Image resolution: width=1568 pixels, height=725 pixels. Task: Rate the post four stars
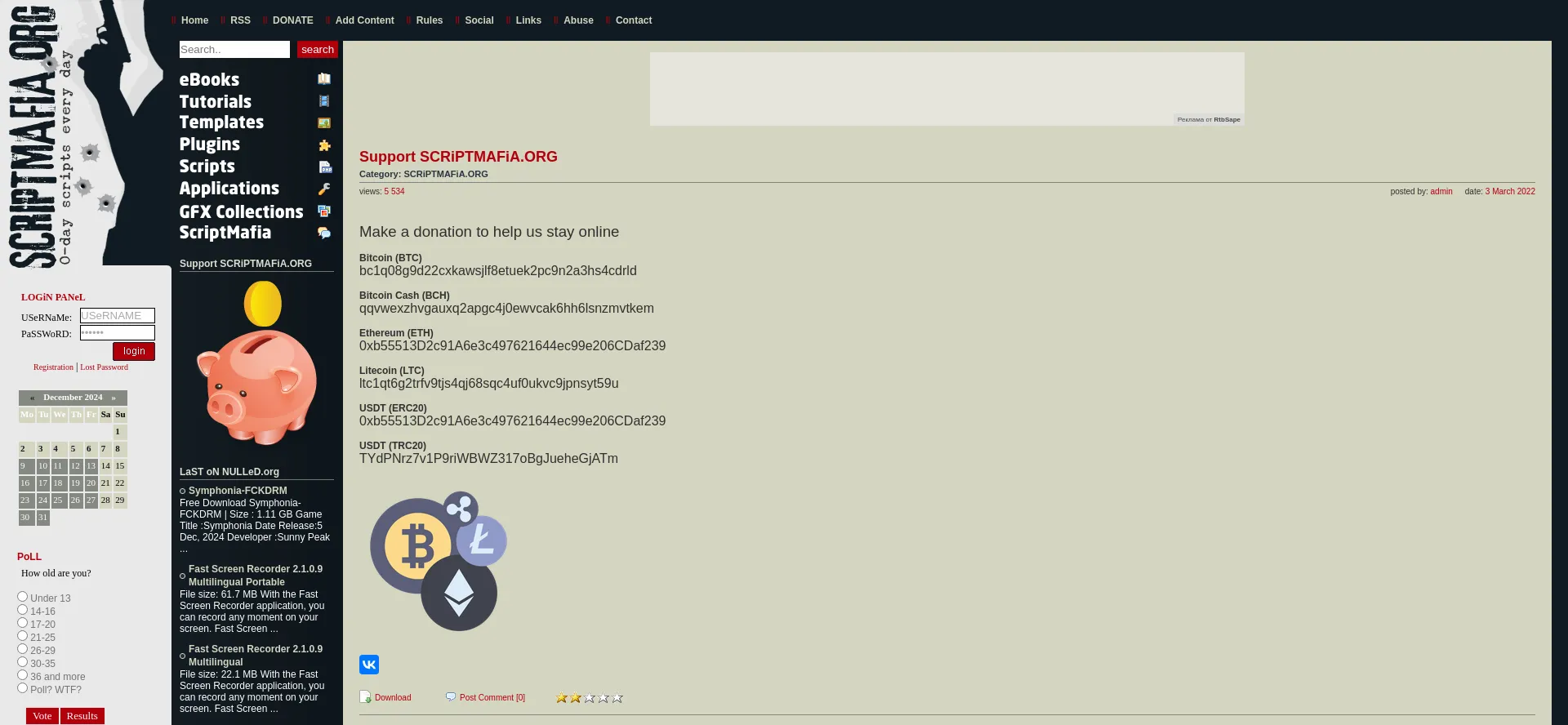(x=604, y=698)
